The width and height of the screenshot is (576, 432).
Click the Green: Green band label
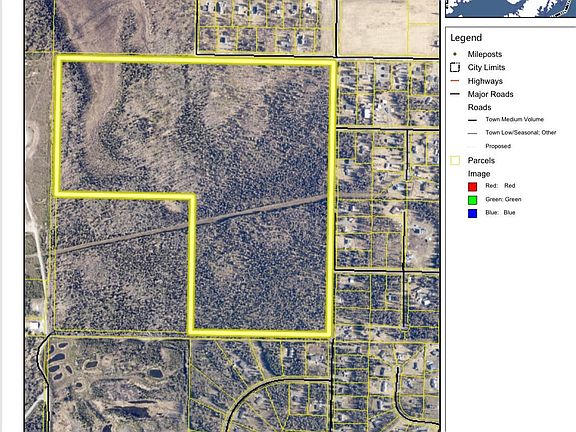point(503,199)
